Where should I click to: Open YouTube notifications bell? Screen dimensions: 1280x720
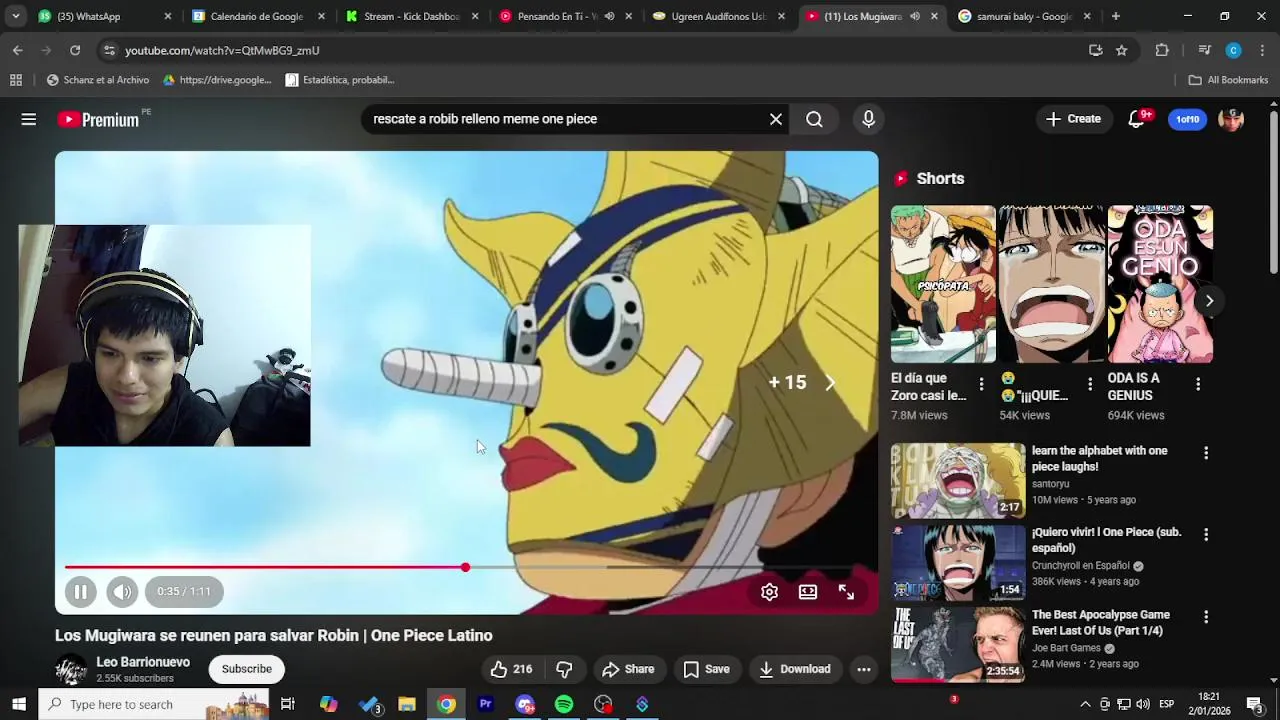click(1136, 119)
